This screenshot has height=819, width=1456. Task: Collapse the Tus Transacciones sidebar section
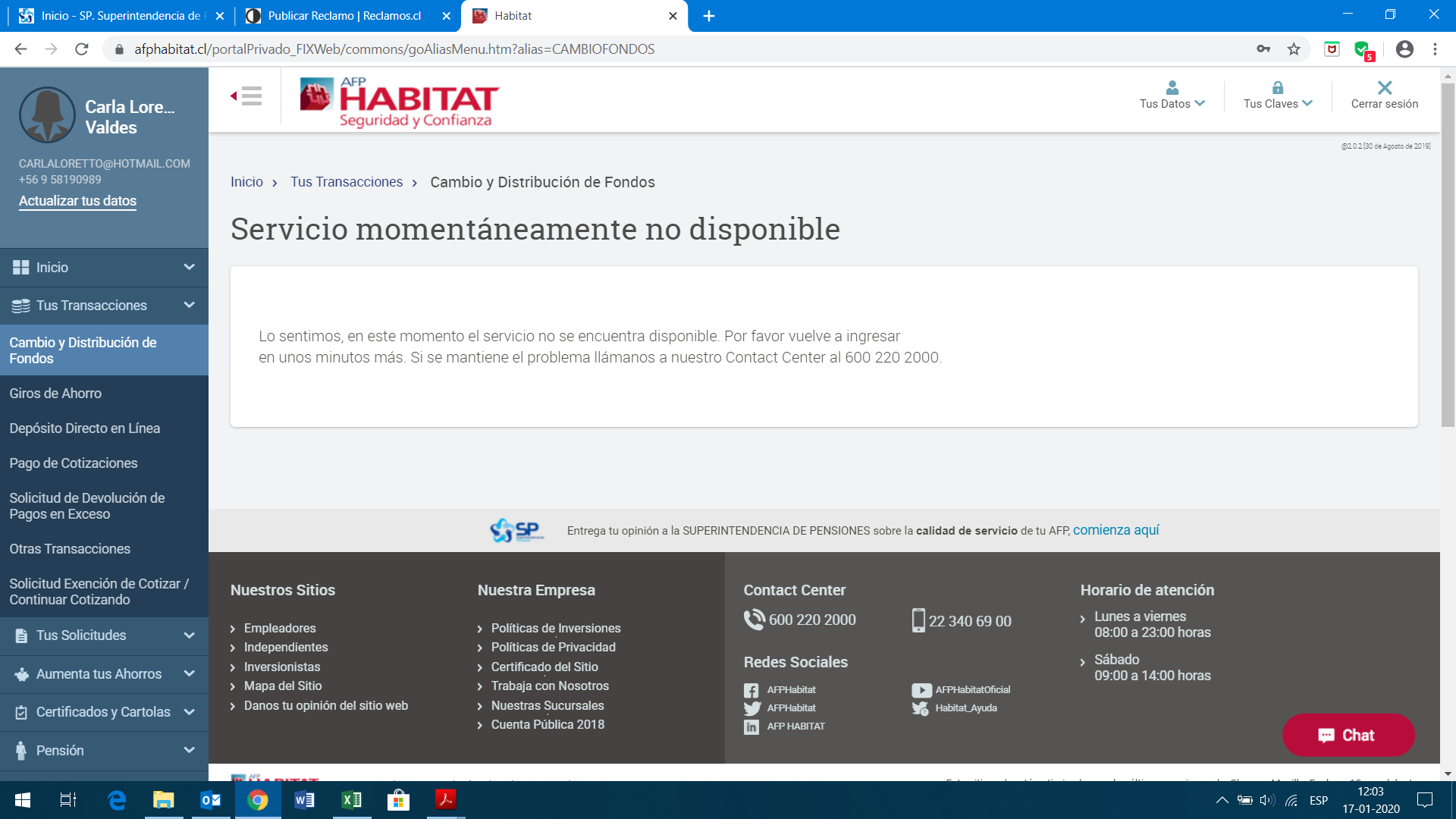coord(104,306)
